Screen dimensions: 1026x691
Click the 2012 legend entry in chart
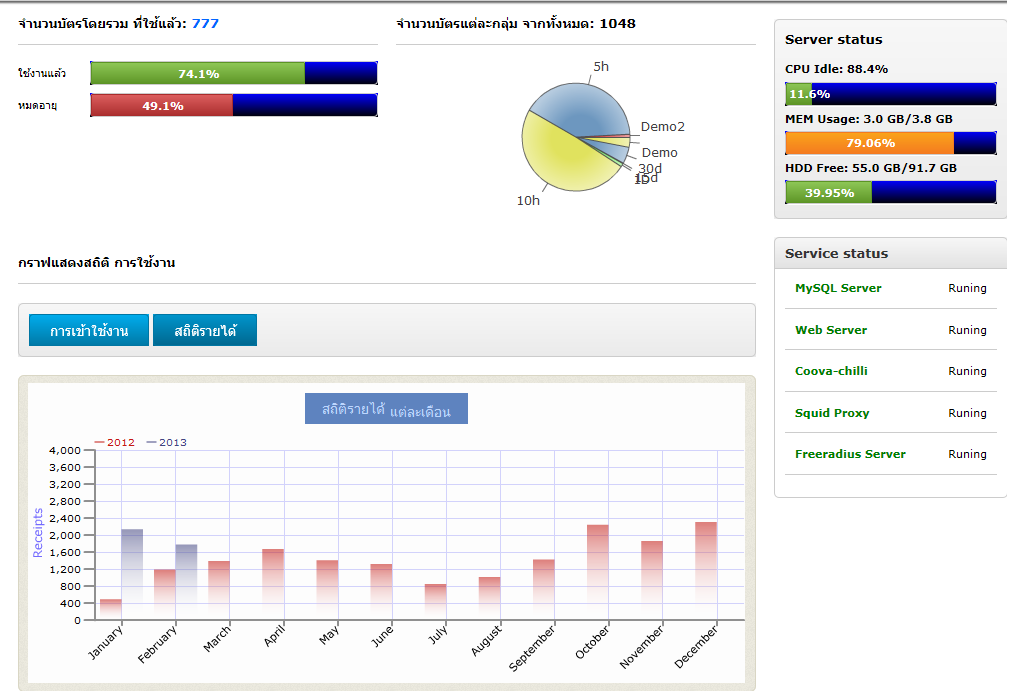(115, 442)
